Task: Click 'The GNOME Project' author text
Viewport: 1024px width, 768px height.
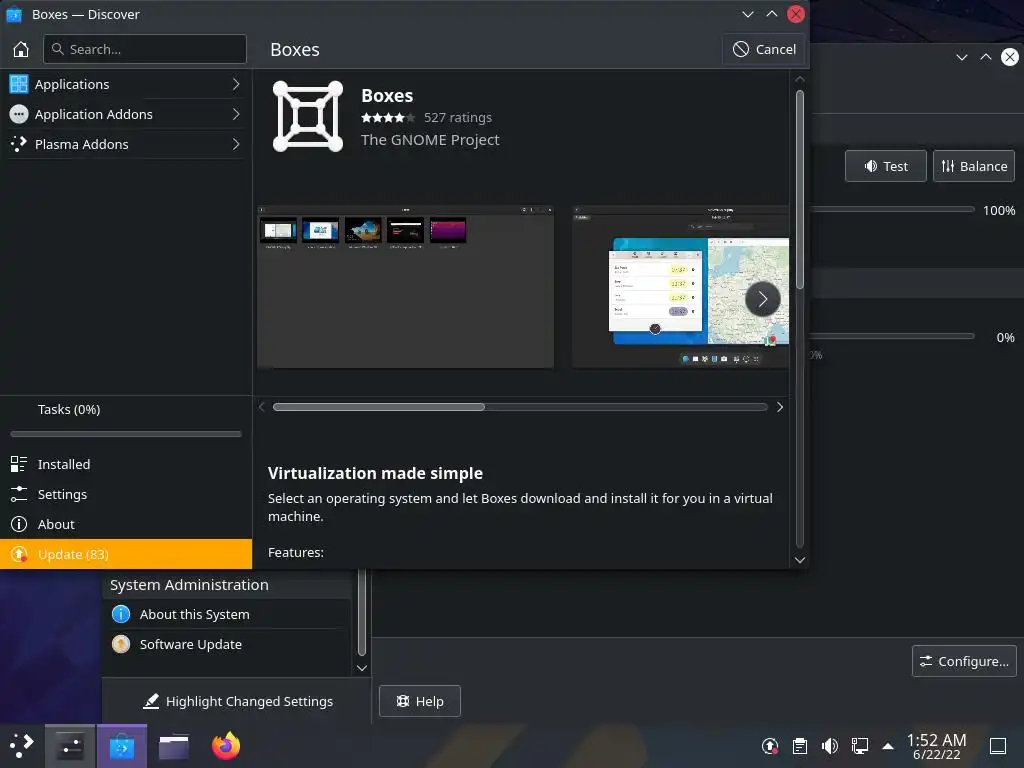Action: [x=430, y=140]
